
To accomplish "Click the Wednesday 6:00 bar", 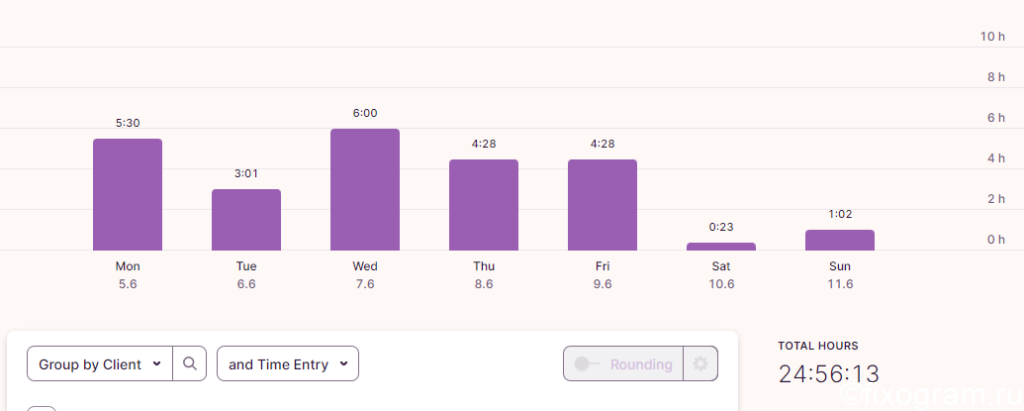I will pyautogui.click(x=365, y=189).
